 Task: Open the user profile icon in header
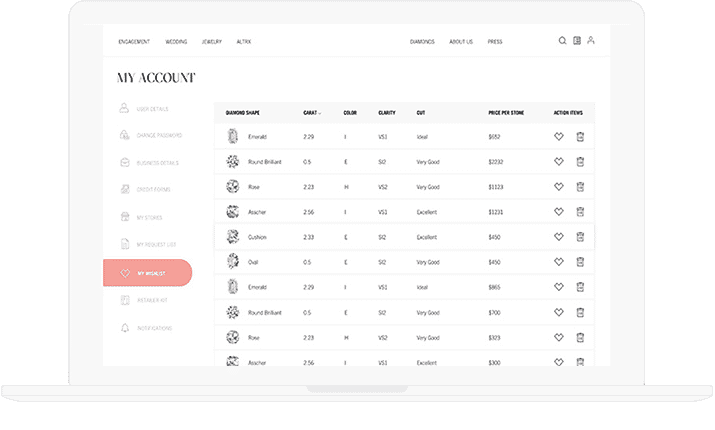[591, 41]
